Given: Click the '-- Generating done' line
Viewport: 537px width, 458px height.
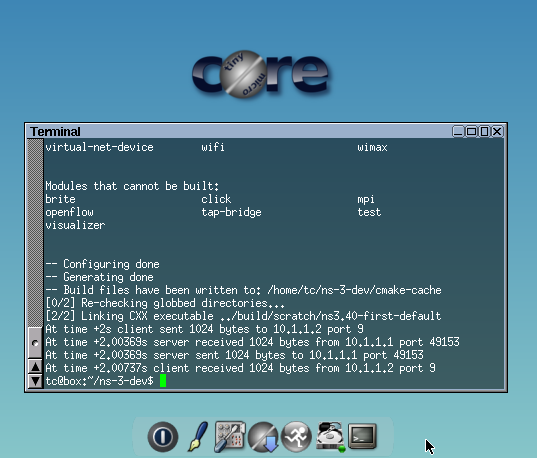Looking at the screenshot, I should point(99,277).
